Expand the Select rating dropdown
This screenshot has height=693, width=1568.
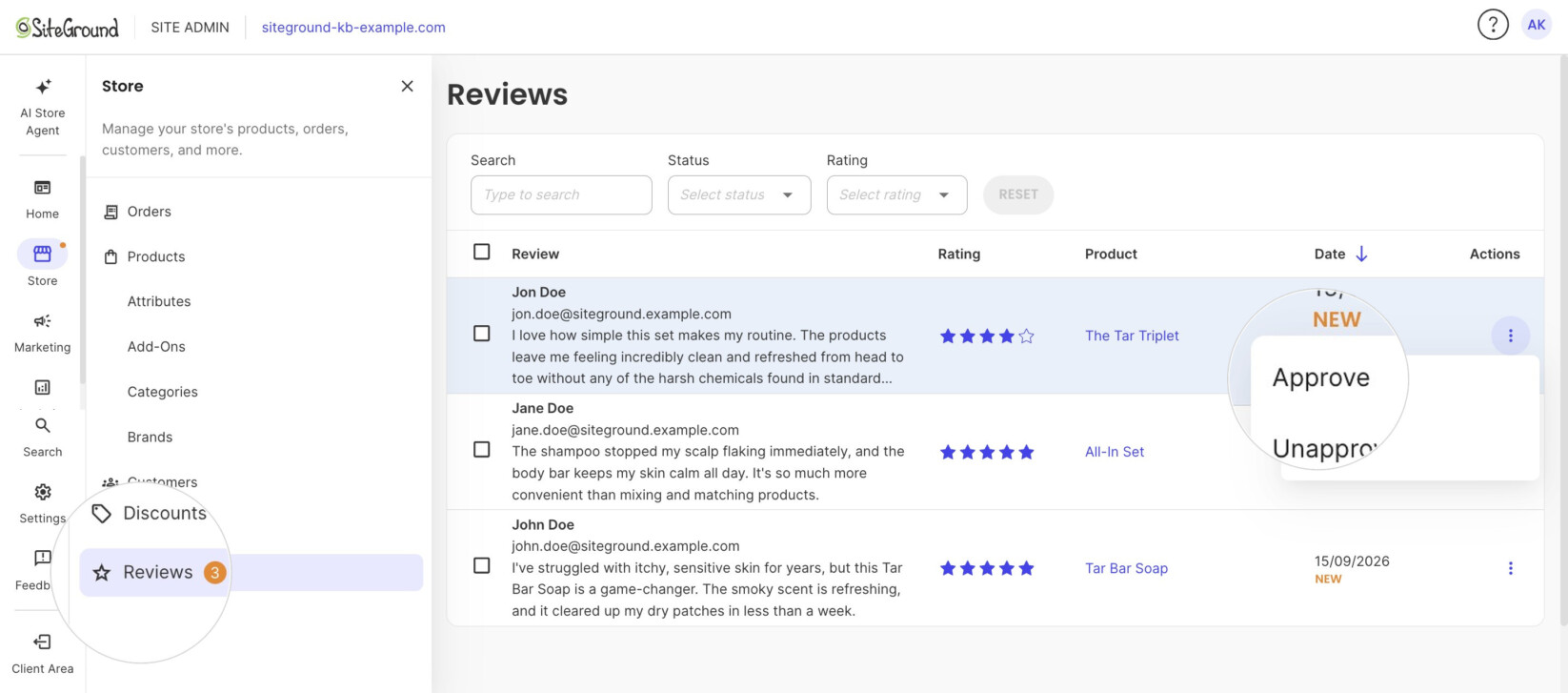tap(897, 194)
